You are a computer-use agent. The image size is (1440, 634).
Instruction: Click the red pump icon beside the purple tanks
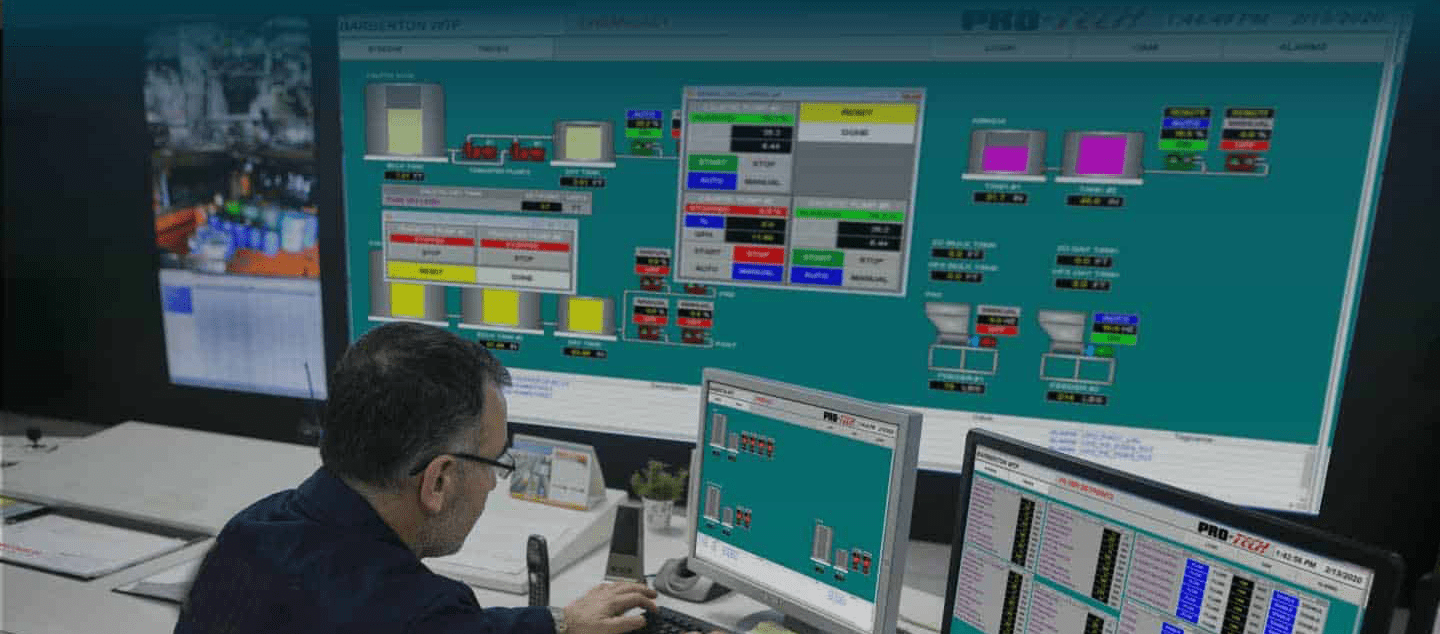pos(1245,162)
